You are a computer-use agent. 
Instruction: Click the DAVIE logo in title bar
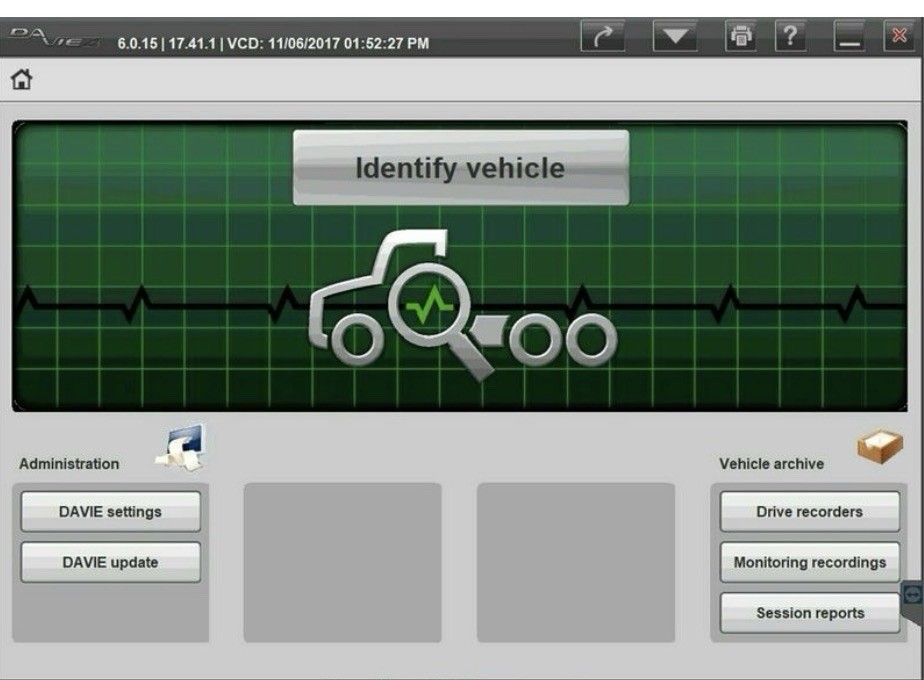point(54,37)
